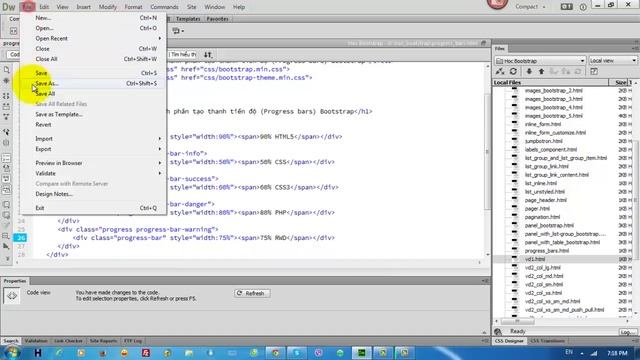Open the Window menu
This screenshot has height=360, width=640.
[x=215, y=7]
